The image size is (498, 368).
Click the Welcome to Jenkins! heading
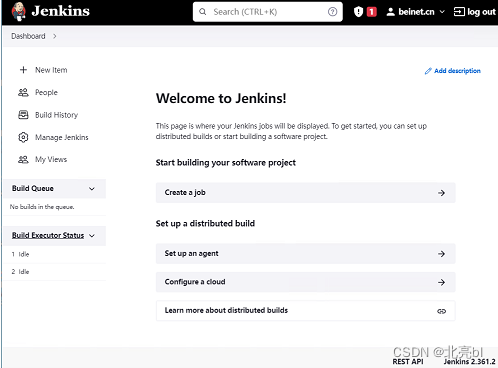pos(221,98)
